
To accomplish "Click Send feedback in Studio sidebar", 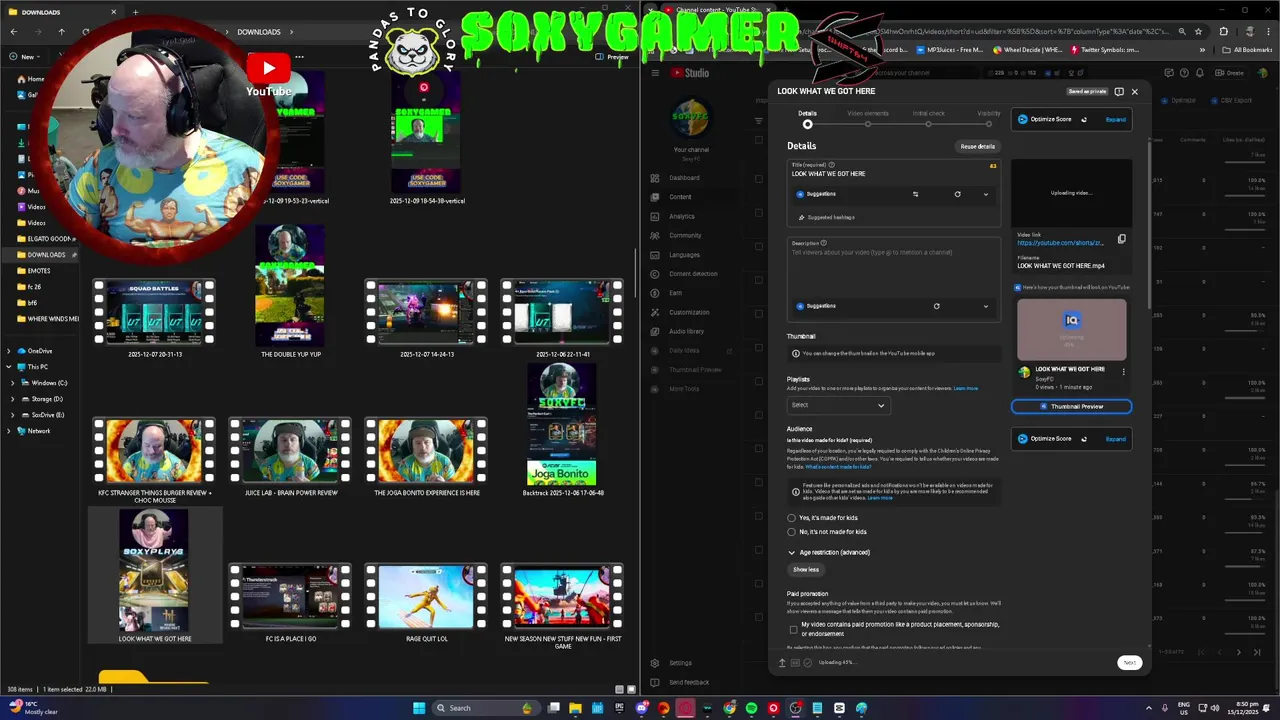I will 689,682.
